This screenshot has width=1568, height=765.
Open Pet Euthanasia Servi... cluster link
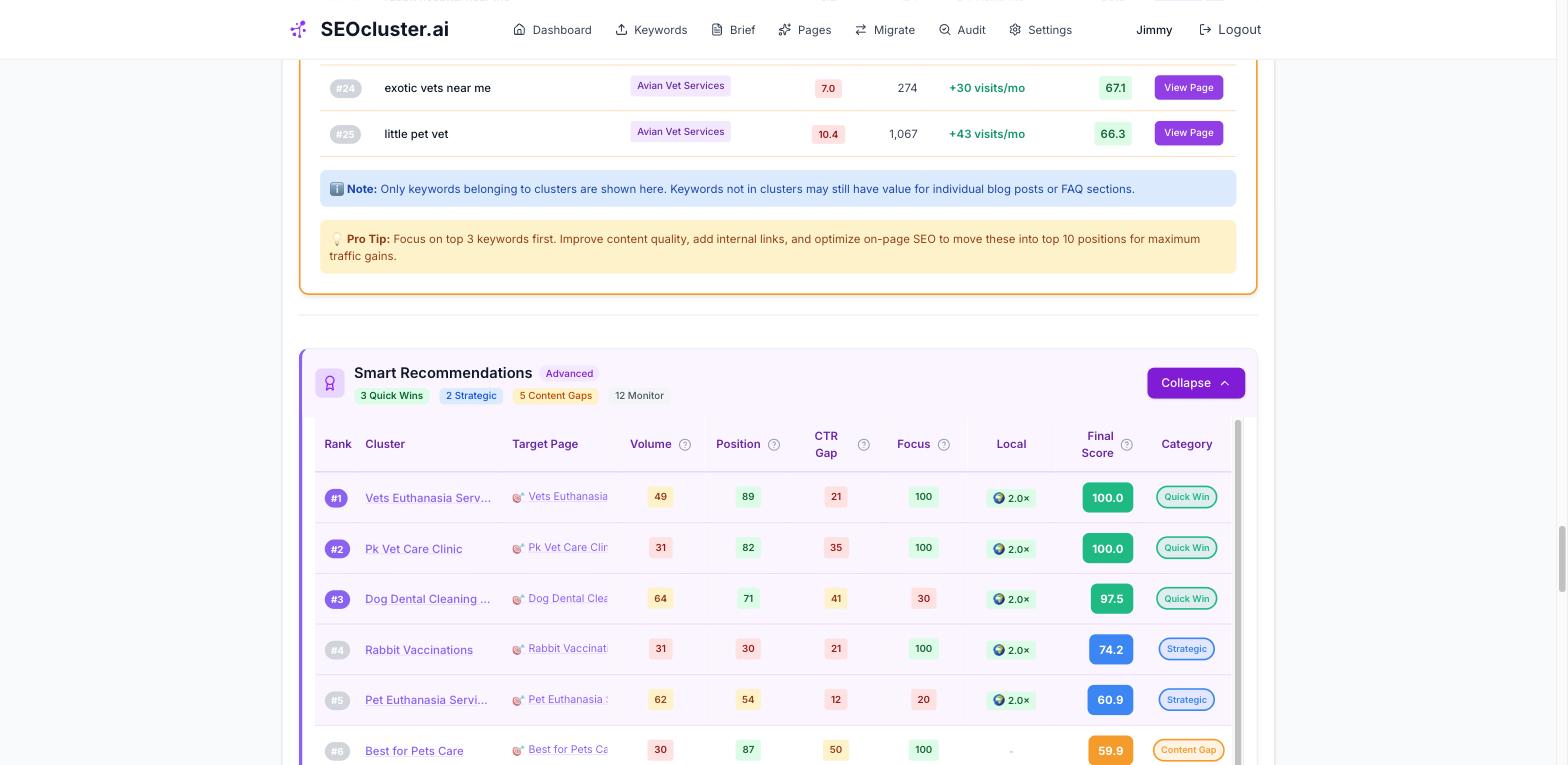pos(426,700)
